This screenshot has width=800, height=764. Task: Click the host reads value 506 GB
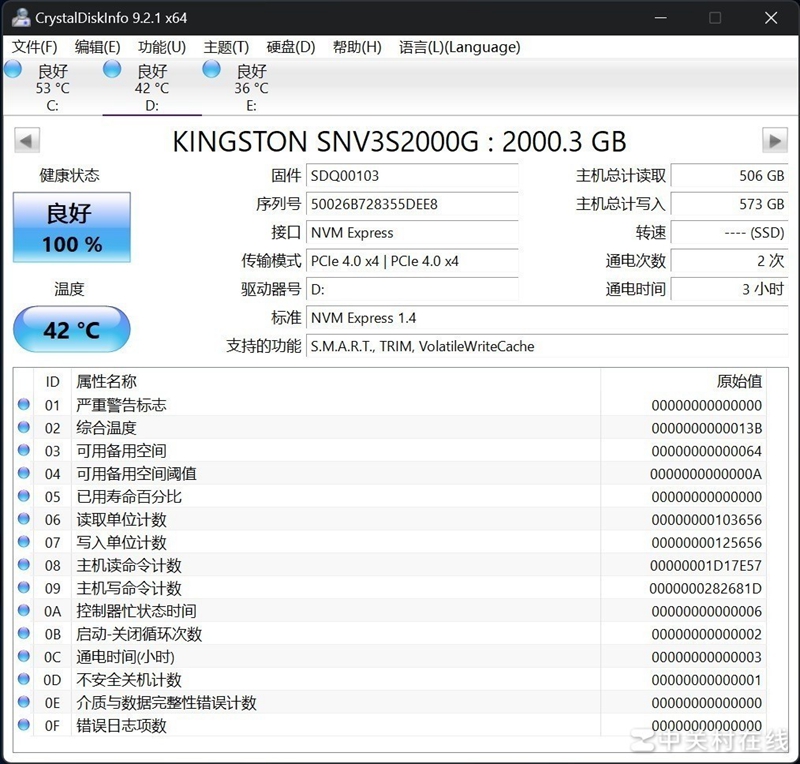pyautogui.click(x=729, y=176)
